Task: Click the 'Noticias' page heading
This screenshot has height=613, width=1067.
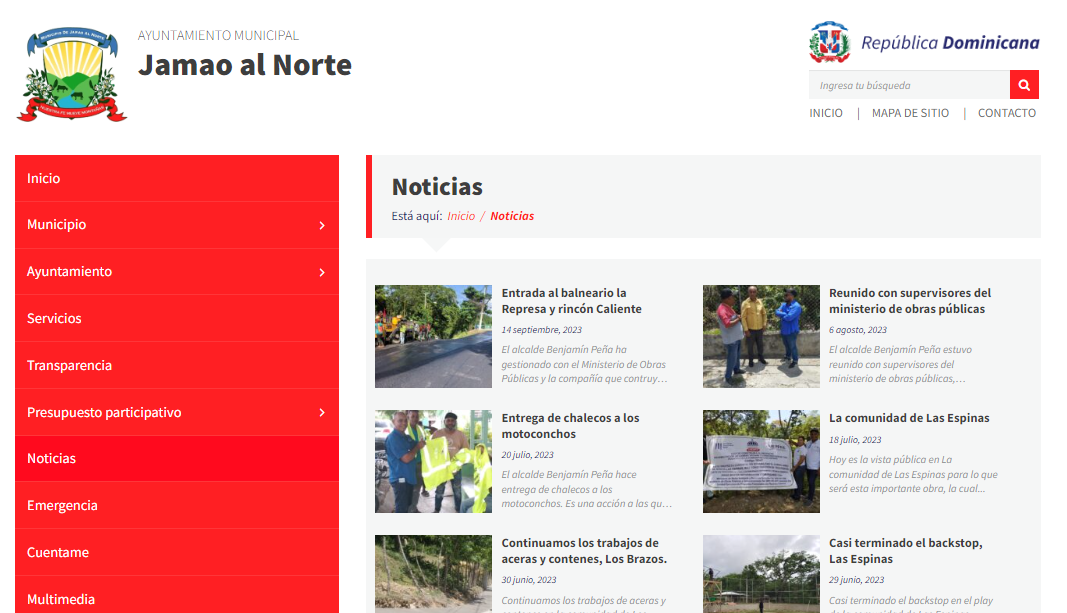Action: point(437,187)
